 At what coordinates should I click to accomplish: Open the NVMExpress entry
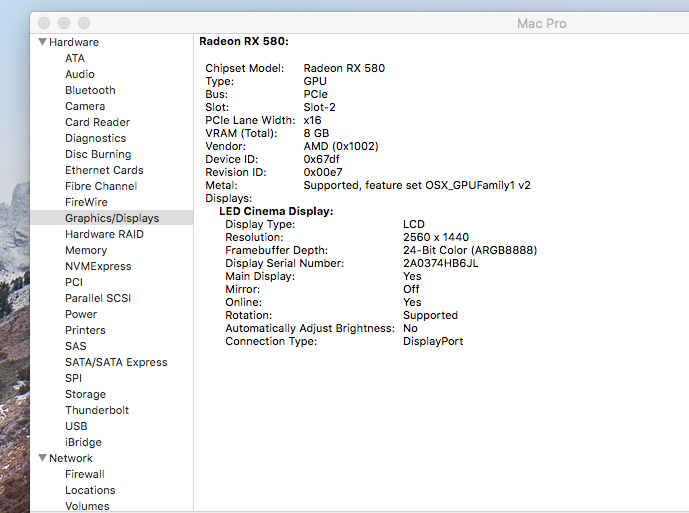(x=98, y=266)
